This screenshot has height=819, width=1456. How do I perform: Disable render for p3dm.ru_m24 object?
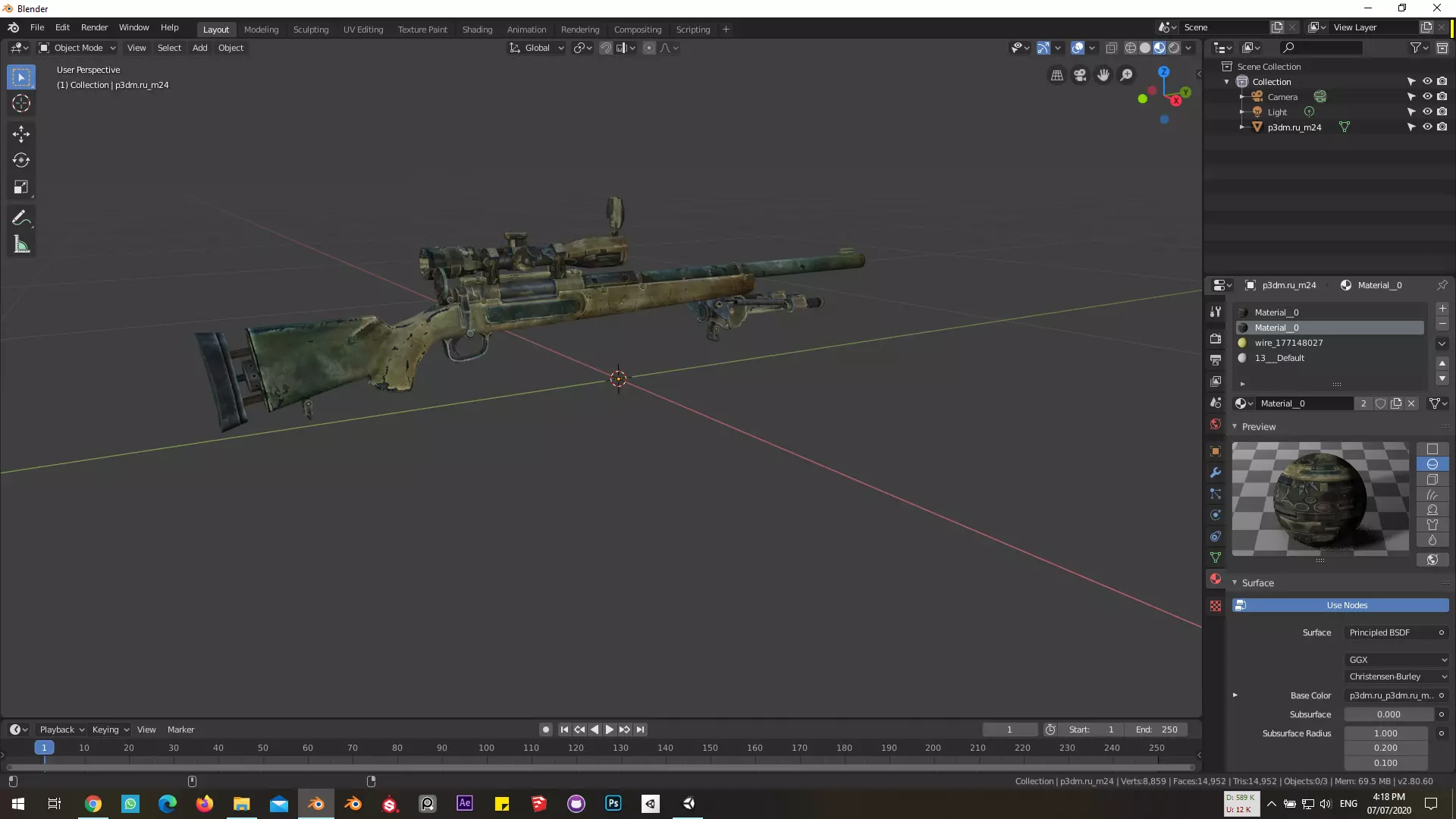(x=1442, y=127)
